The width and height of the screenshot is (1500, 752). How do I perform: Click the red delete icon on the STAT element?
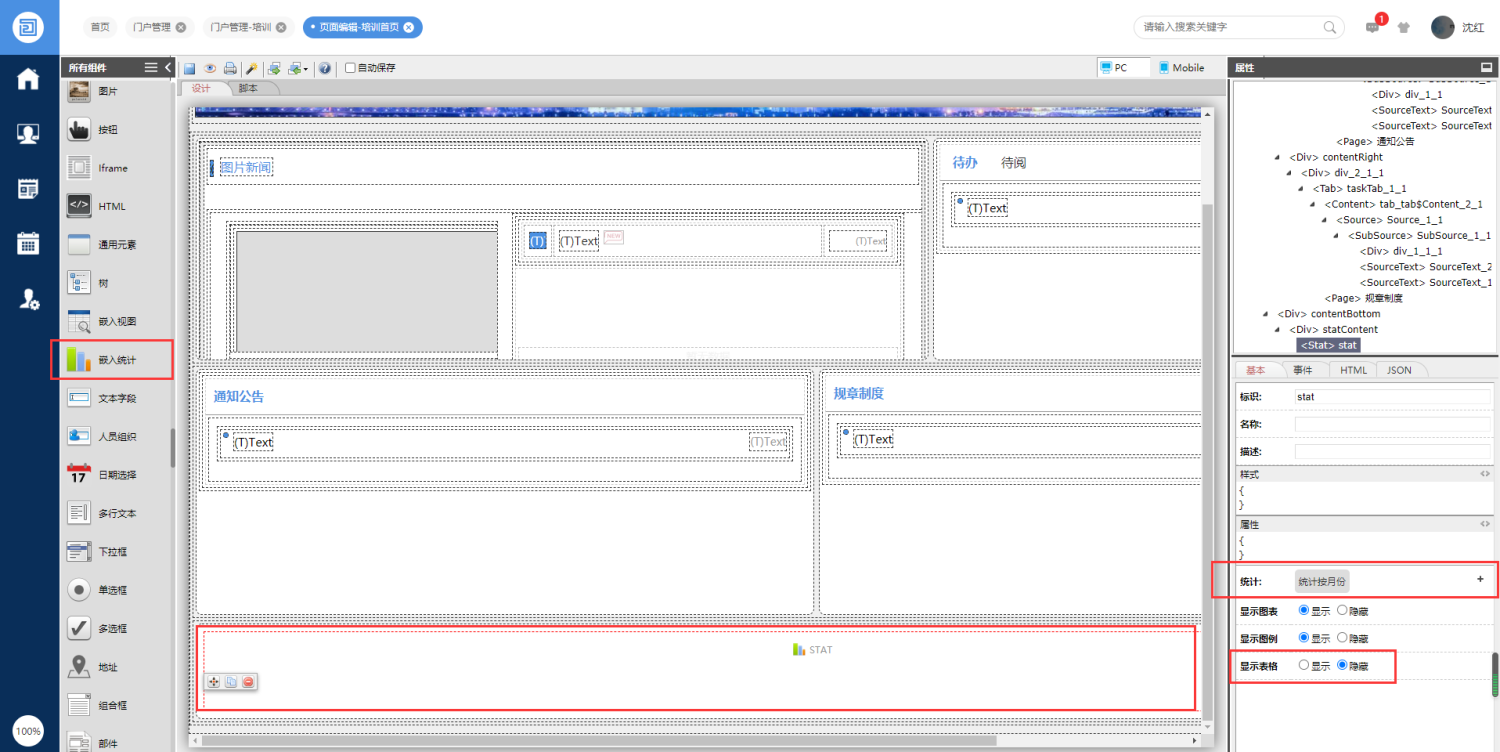pyautogui.click(x=248, y=682)
